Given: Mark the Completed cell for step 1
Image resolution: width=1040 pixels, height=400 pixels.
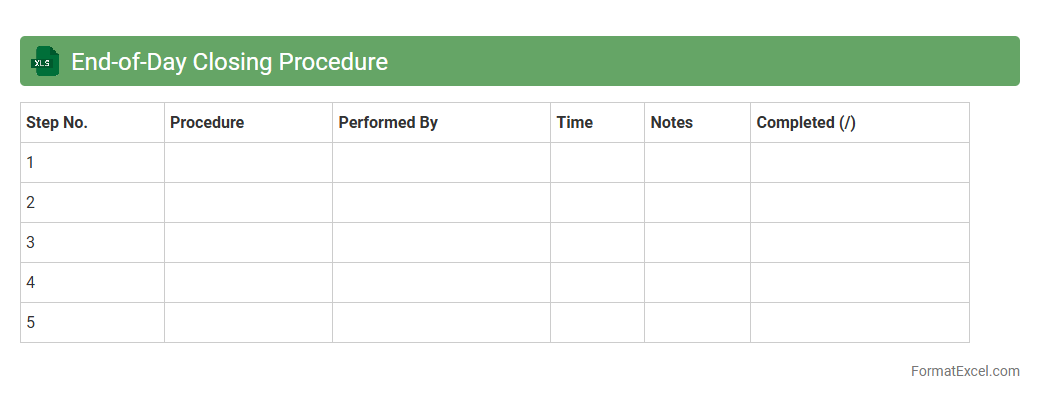Looking at the screenshot, I should tap(859, 163).
